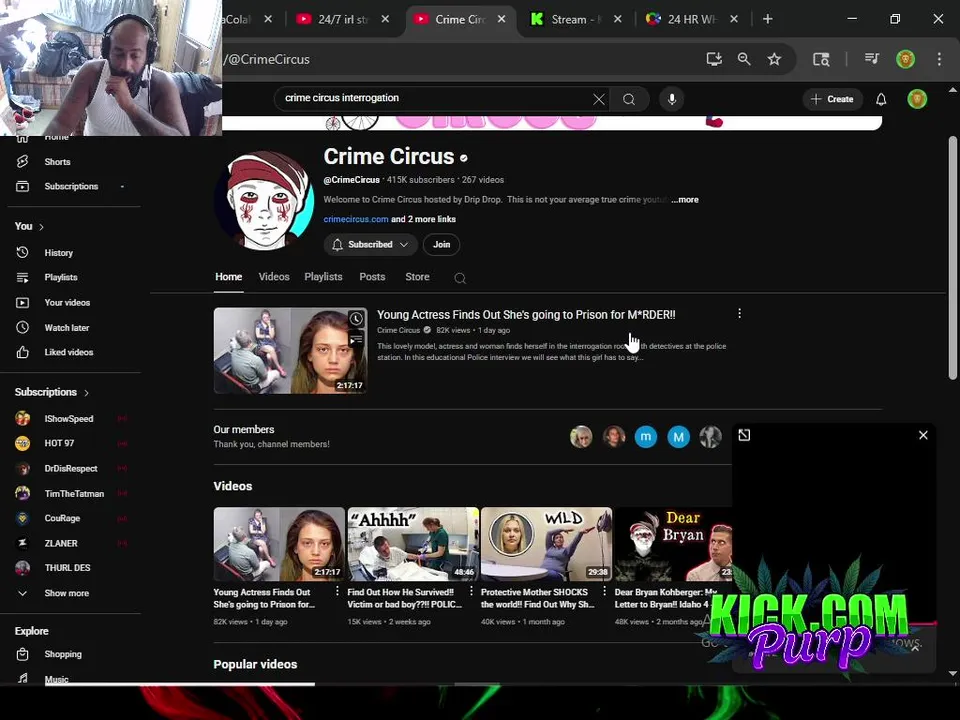
Task: Start voice search with the microphone
Action: coord(672,99)
